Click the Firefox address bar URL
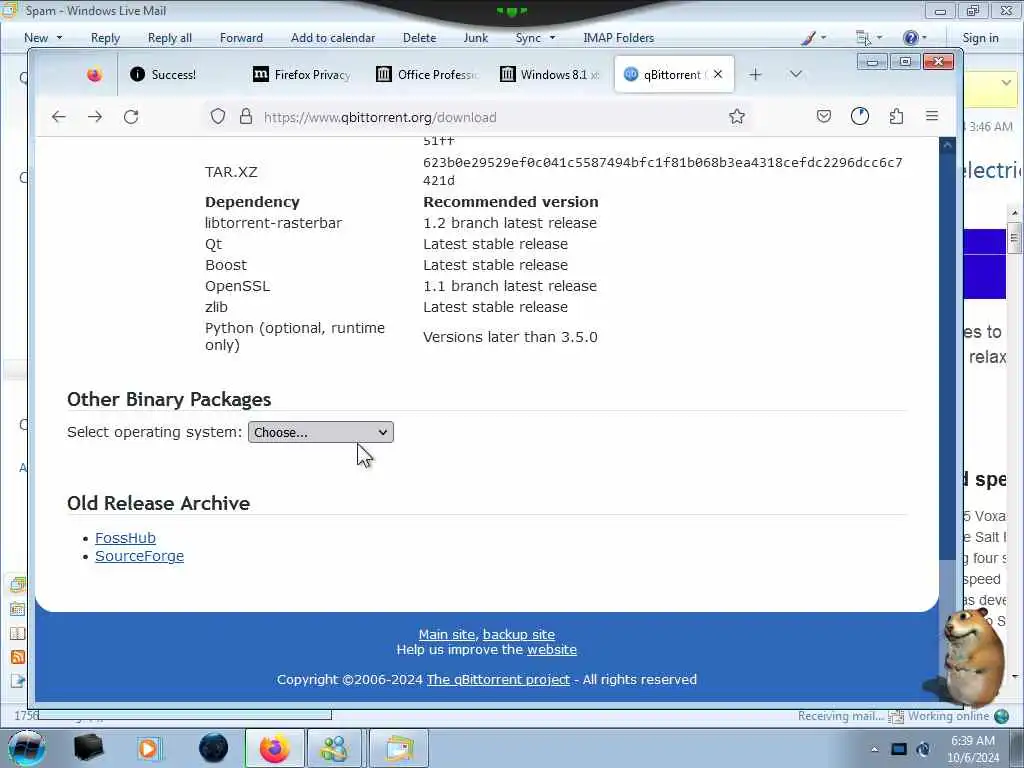1024x768 pixels. 380,118
